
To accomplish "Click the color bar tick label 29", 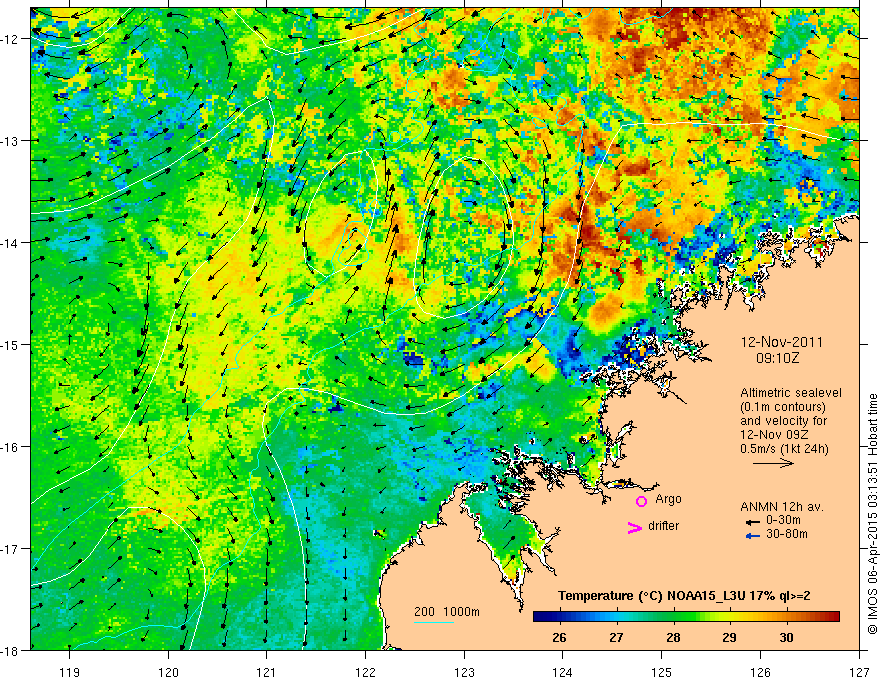I will tap(729, 637).
